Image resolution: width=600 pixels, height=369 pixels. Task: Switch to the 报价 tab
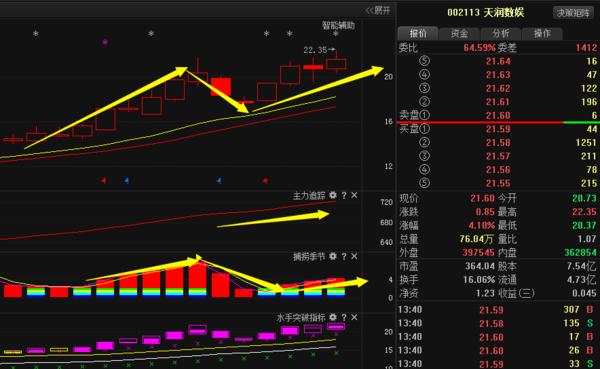point(418,34)
